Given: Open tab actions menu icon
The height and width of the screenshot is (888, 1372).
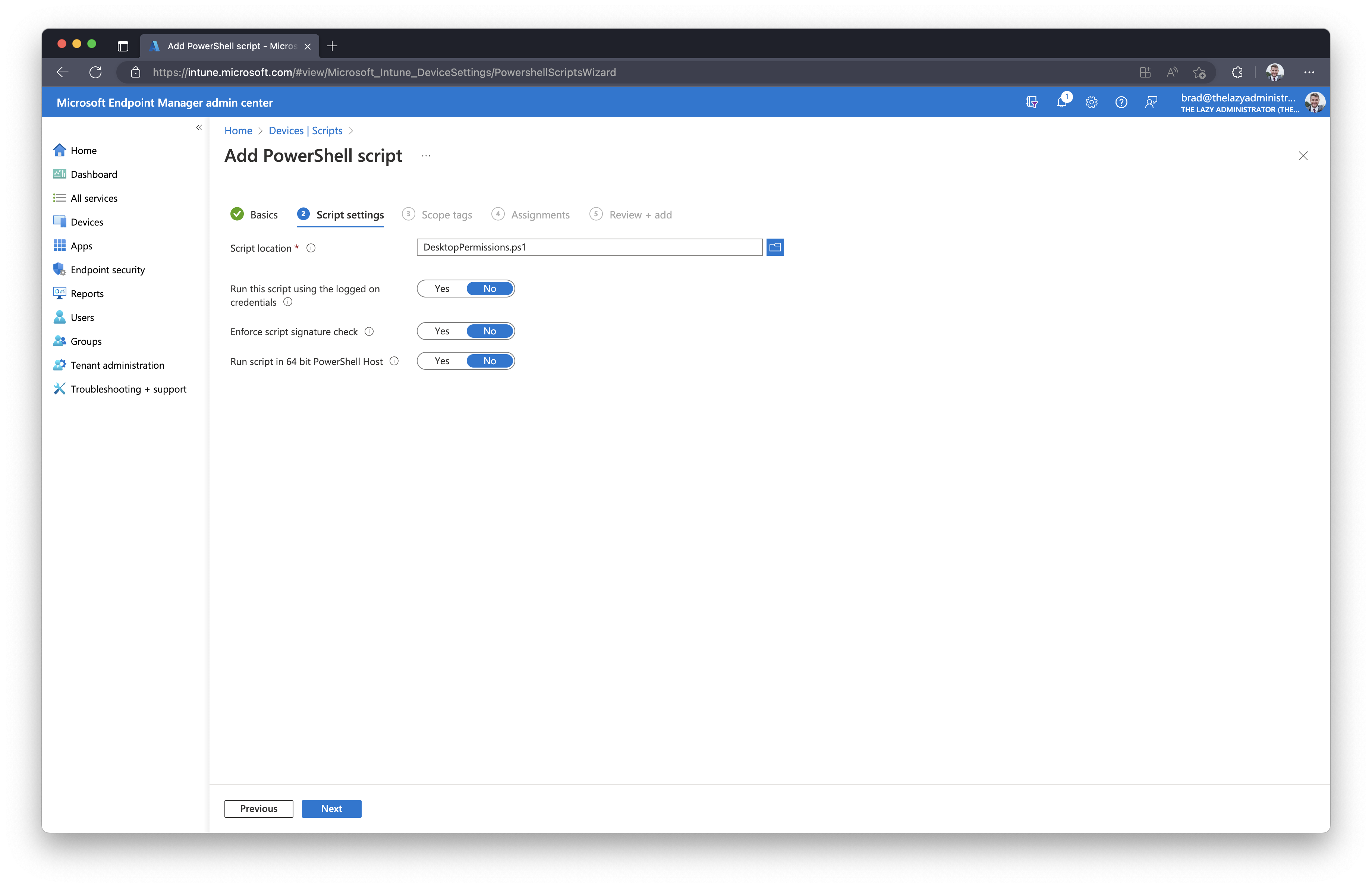Looking at the screenshot, I should click(123, 46).
